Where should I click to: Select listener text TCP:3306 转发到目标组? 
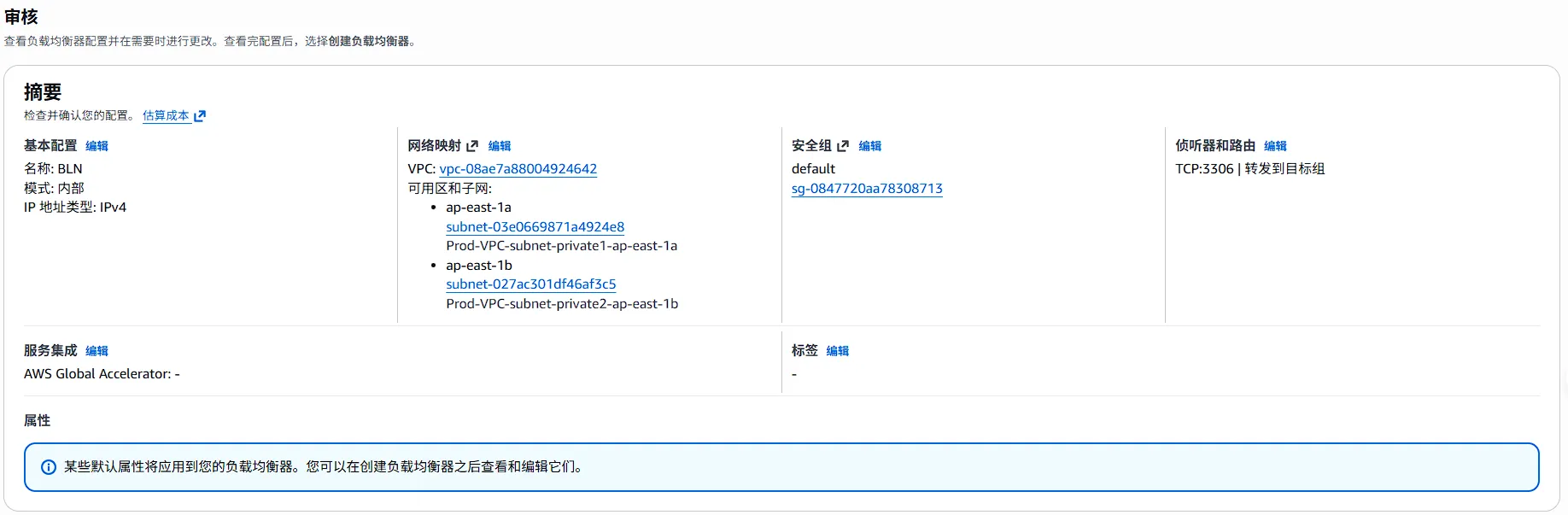[1250, 169]
